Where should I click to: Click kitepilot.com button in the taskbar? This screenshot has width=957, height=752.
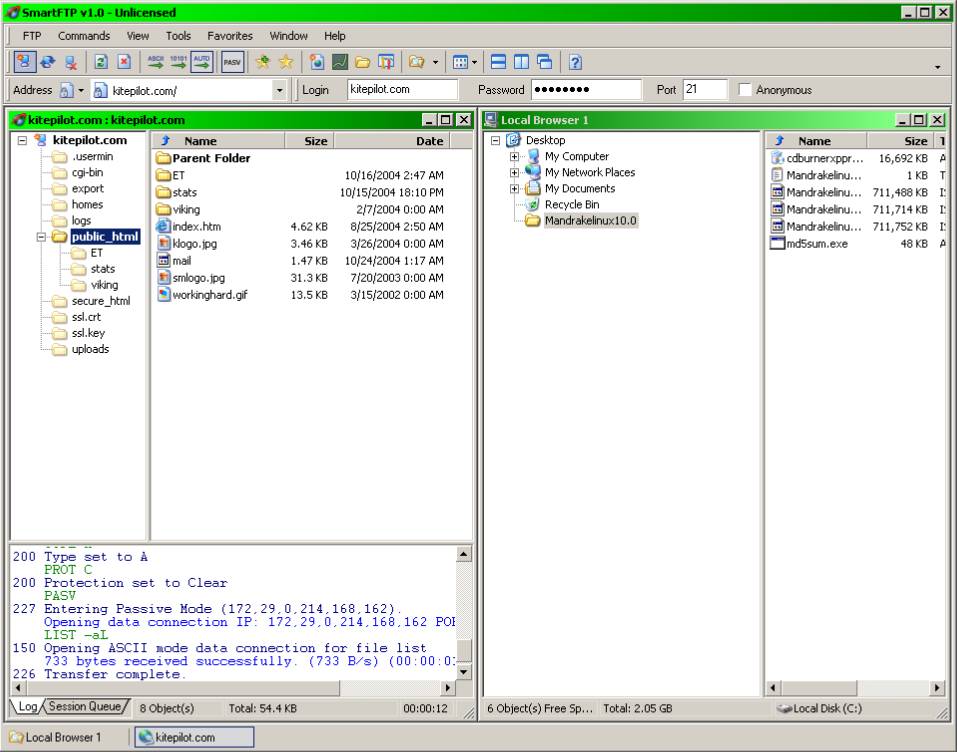point(192,737)
